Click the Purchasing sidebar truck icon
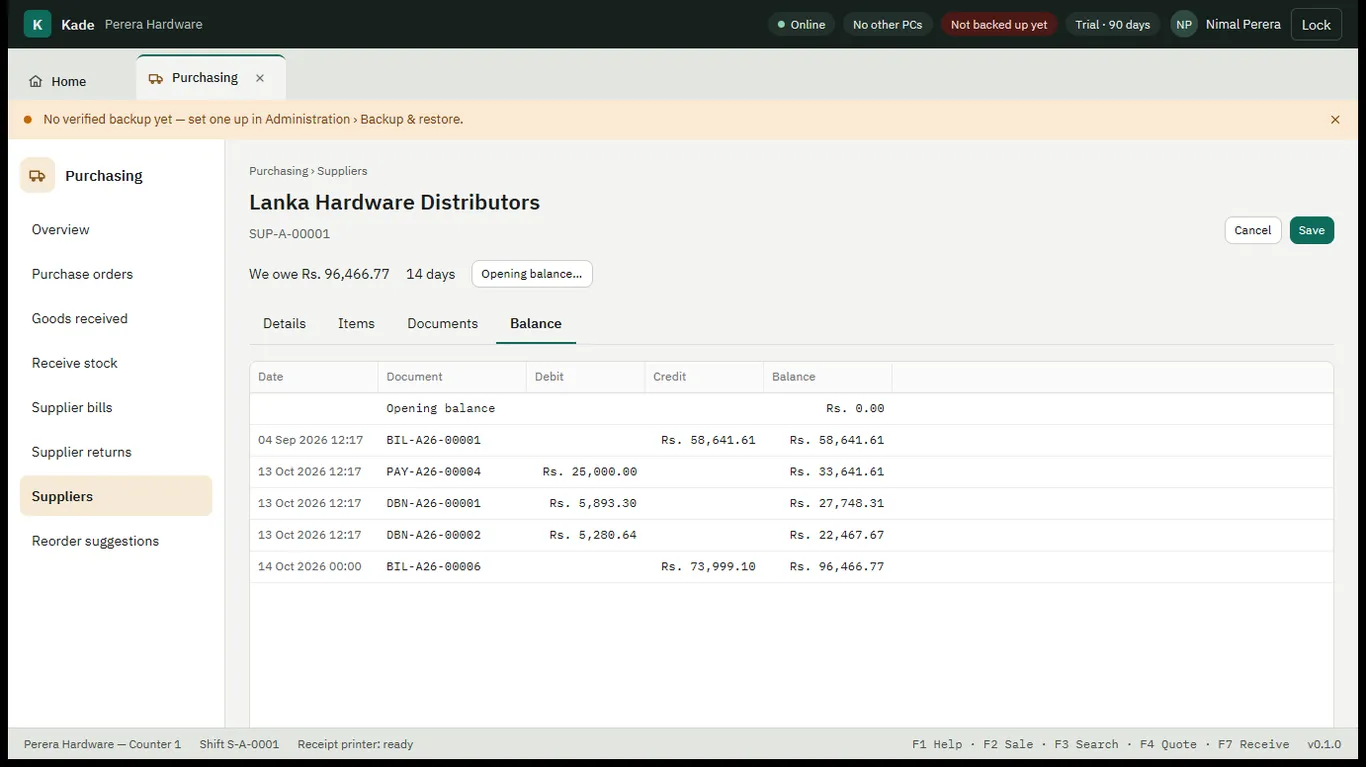The image size is (1366, 767). point(37,175)
